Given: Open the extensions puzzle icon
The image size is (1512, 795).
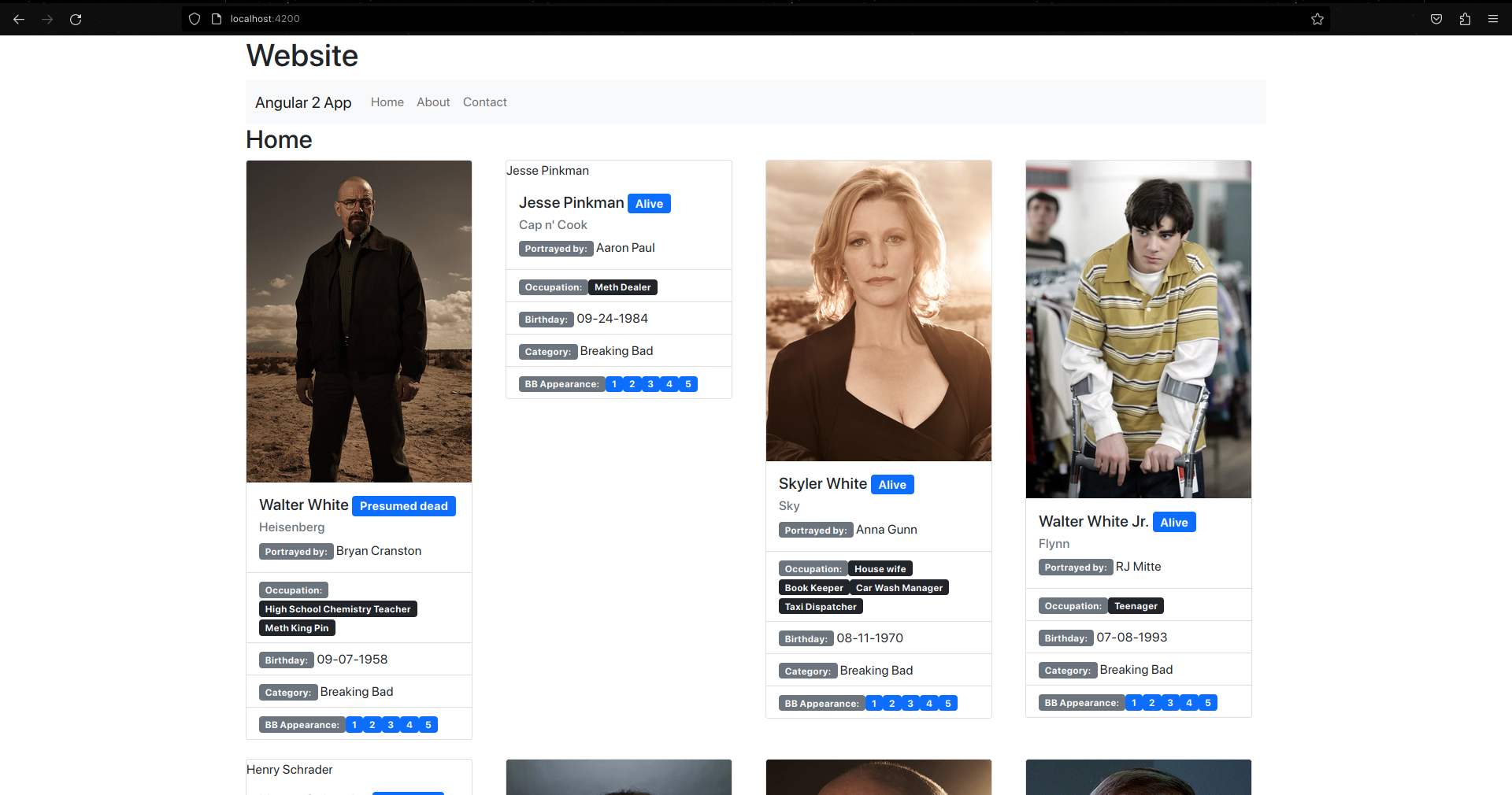Looking at the screenshot, I should 1465,19.
